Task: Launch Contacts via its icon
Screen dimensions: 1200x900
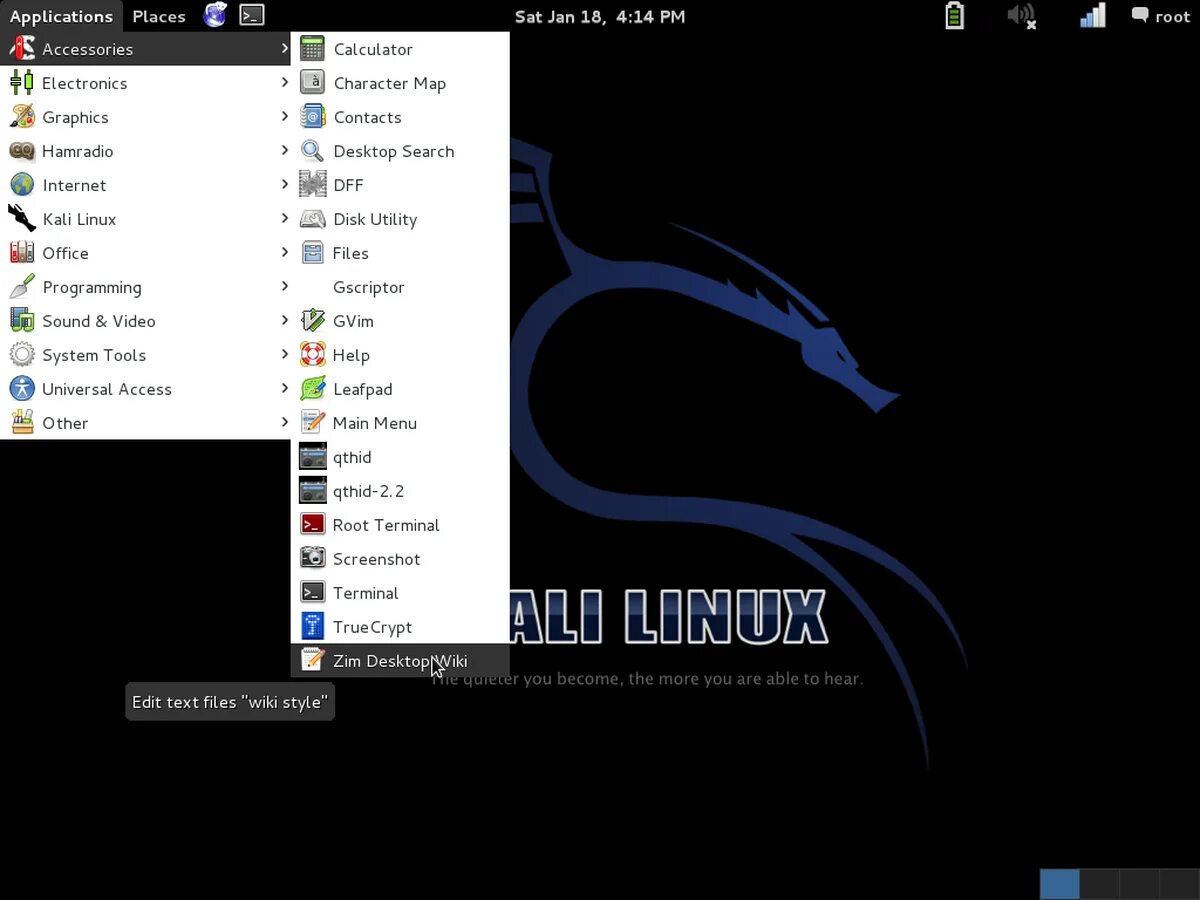Action: [x=313, y=117]
